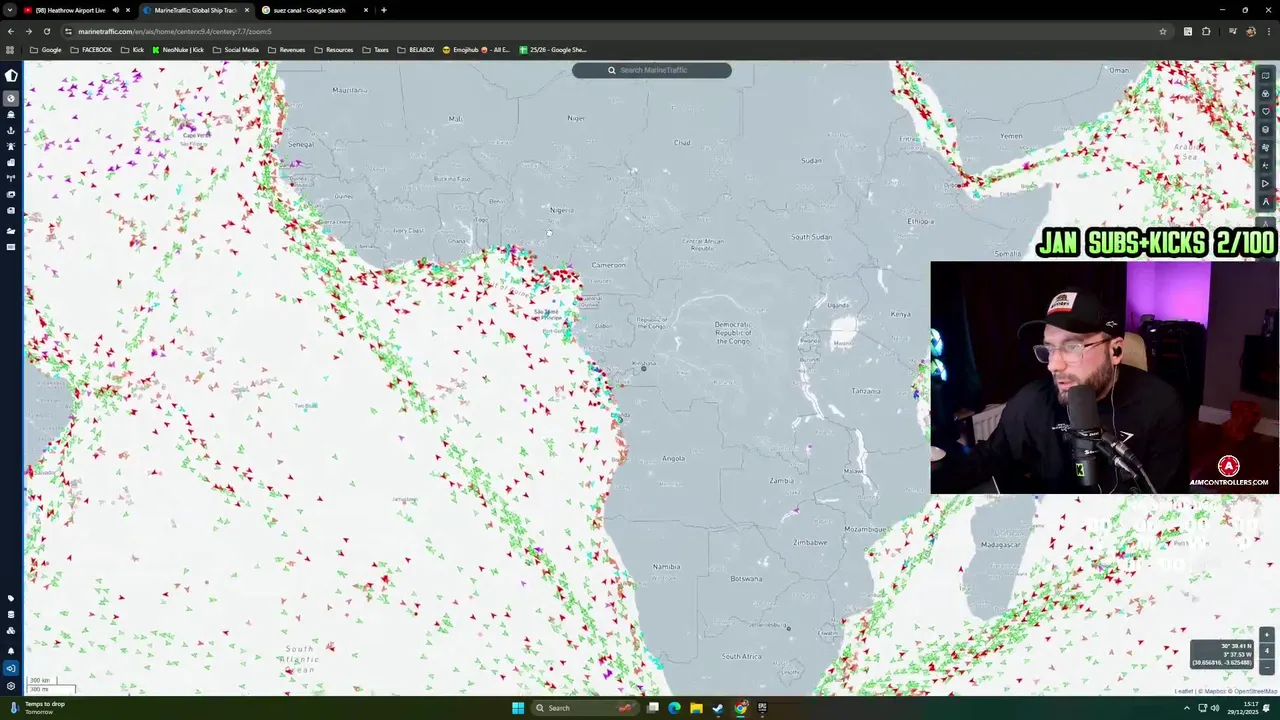1280x720 pixels.
Task: Focus the Search MarineTraffic field
Action: click(652, 70)
